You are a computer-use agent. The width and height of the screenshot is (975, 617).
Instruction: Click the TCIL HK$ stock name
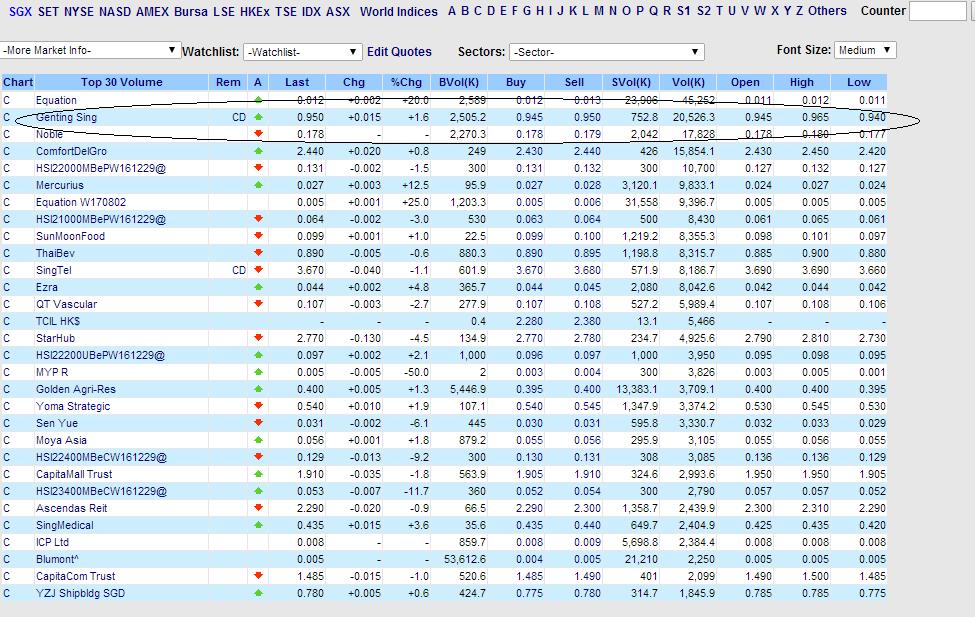tap(58, 322)
